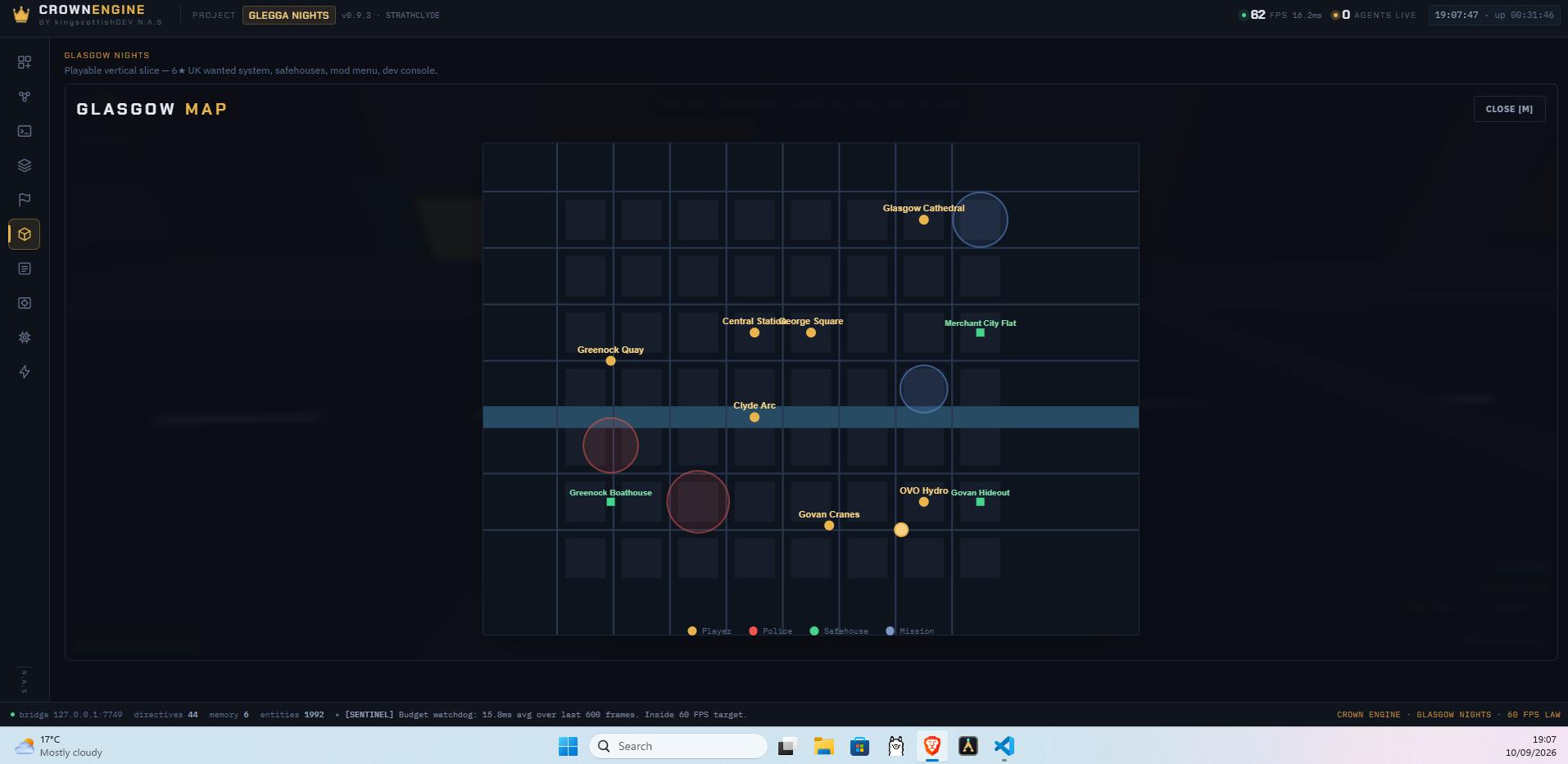Open the capture target sidebar icon
The image size is (1568, 764).
point(25,303)
